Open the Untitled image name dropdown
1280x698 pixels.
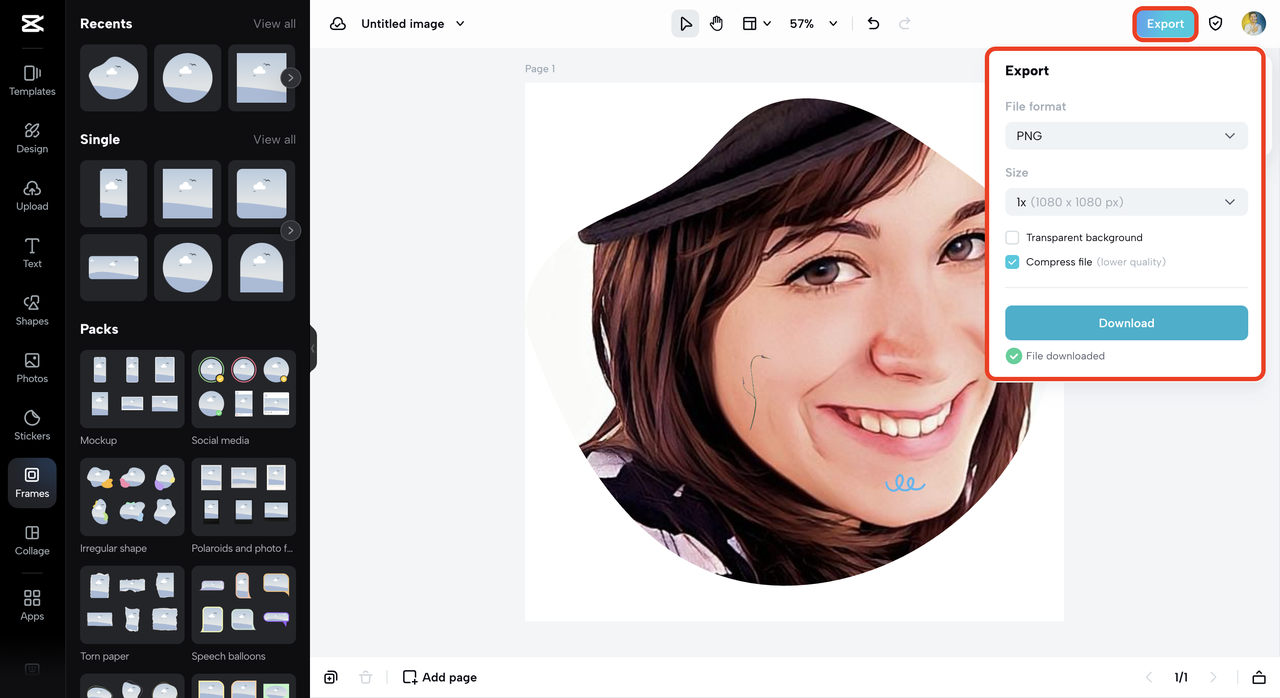coord(413,24)
